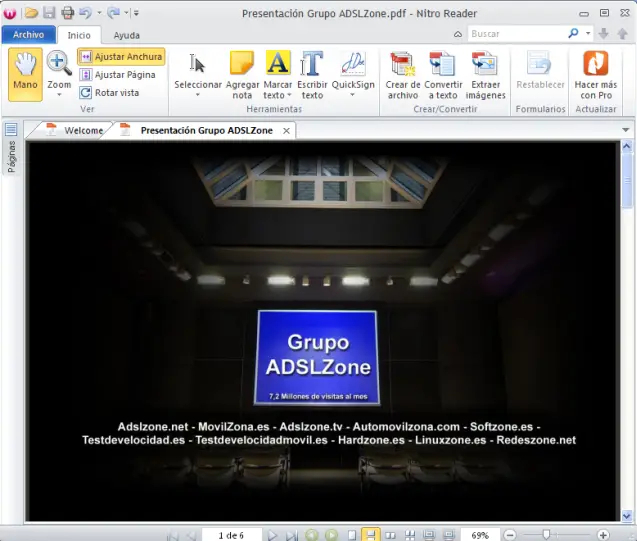
Task: Go to the previous page
Action: (x=191, y=535)
